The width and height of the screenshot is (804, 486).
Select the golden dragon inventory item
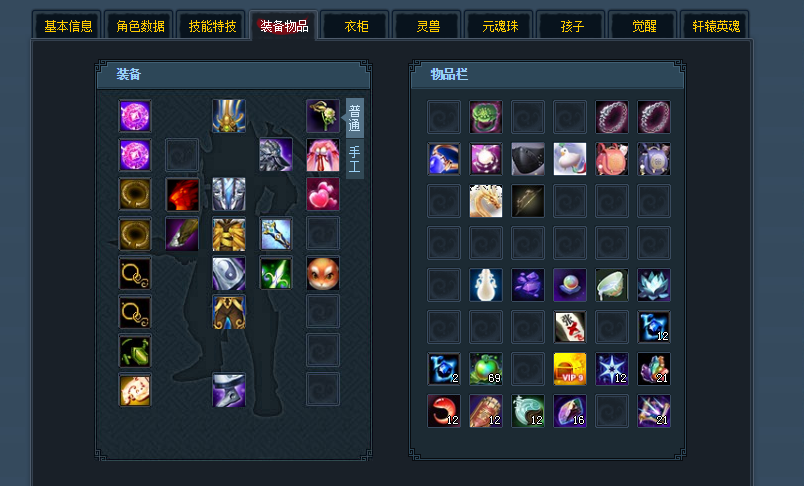[x=486, y=201]
